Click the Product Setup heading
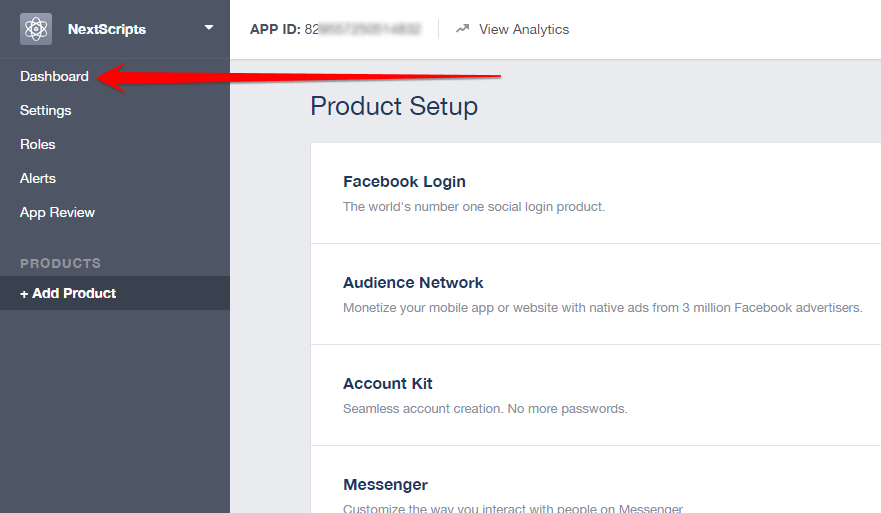This screenshot has width=881, height=513. pyautogui.click(x=394, y=106)
